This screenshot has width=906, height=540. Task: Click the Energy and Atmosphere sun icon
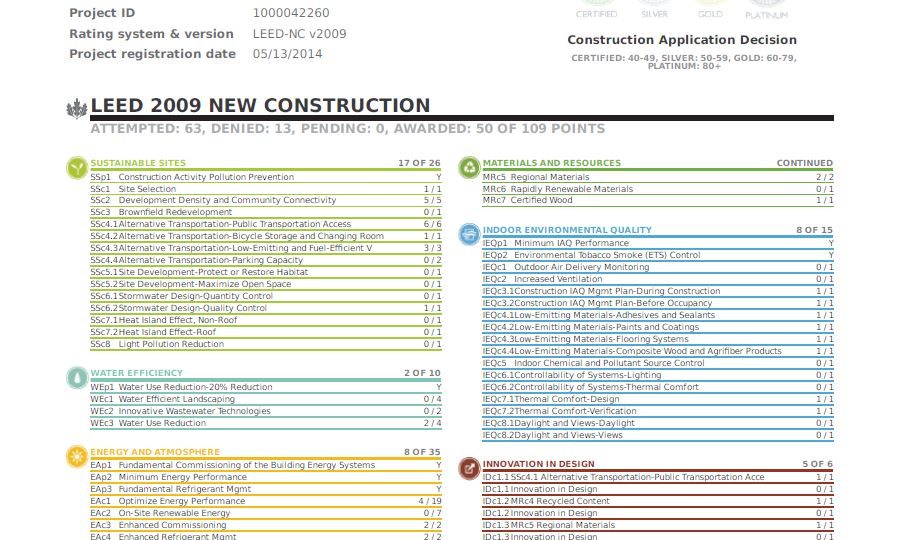click(x=77, y=456)
